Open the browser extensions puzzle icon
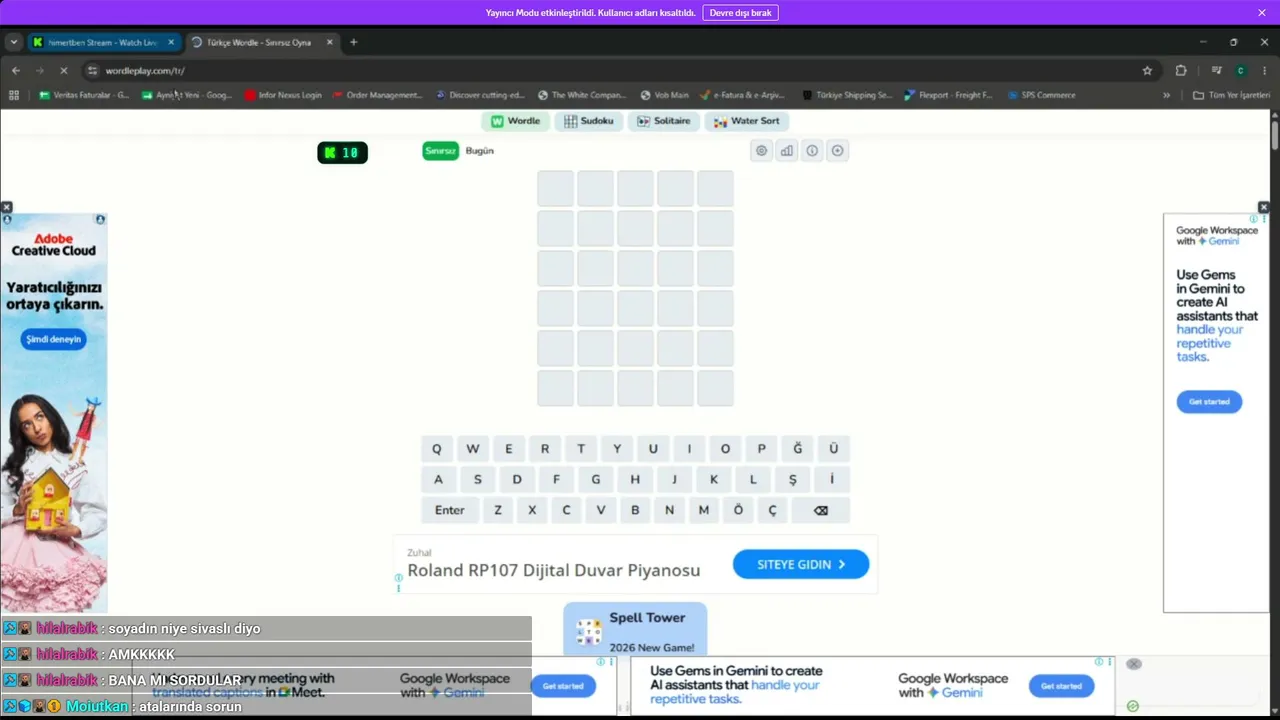Image resolution: width=1280 pixels, height=720 pixels. click(1181, 71)
